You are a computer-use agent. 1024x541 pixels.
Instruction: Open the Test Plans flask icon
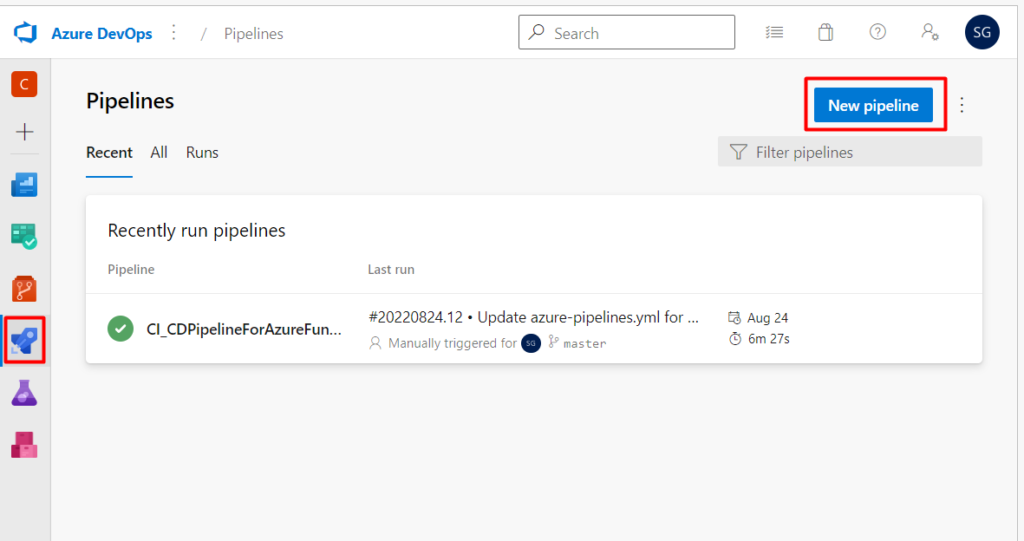click(24, 393)
